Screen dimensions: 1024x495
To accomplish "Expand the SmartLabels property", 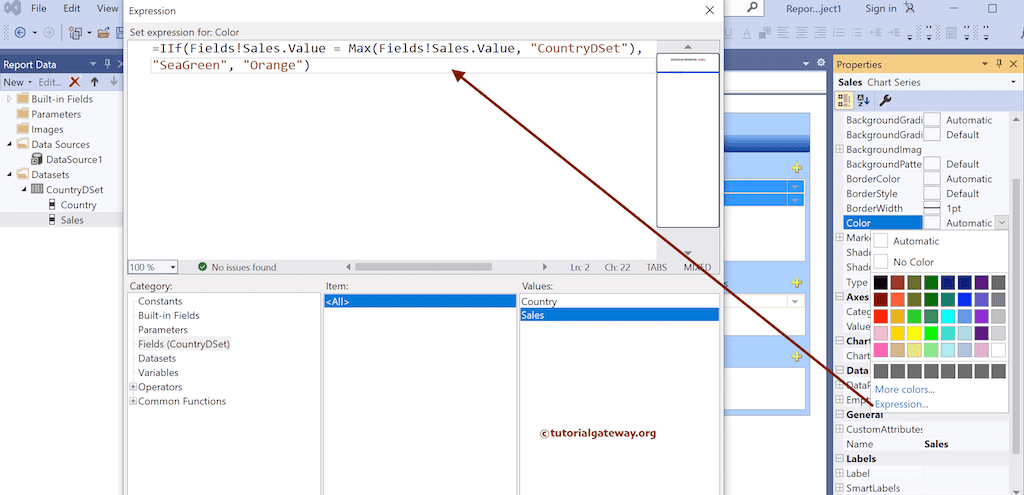I will click(x=840, y=488).
